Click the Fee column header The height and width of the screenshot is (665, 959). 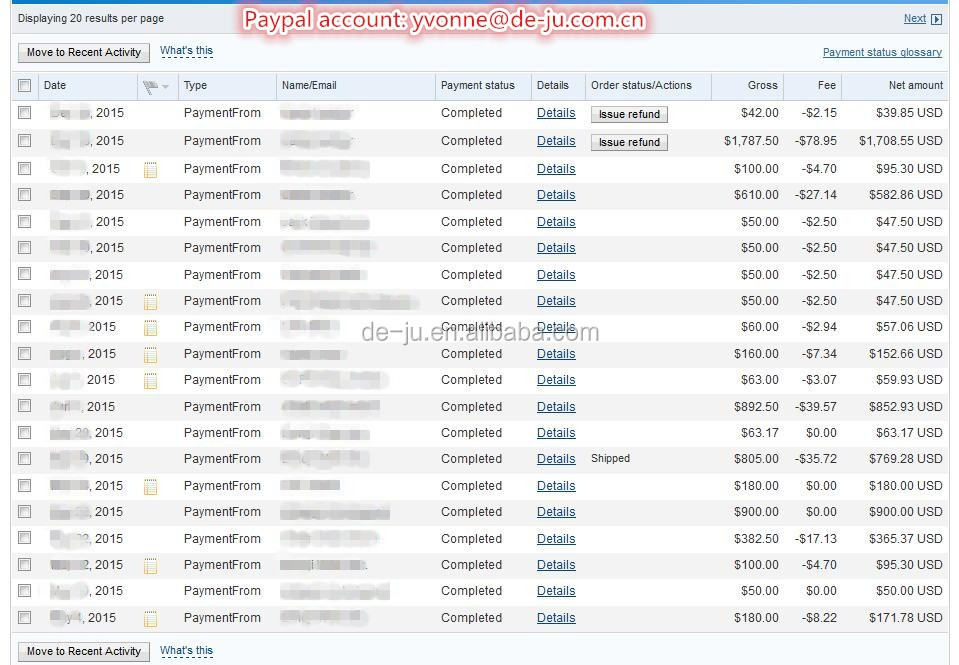coord(826,85)
